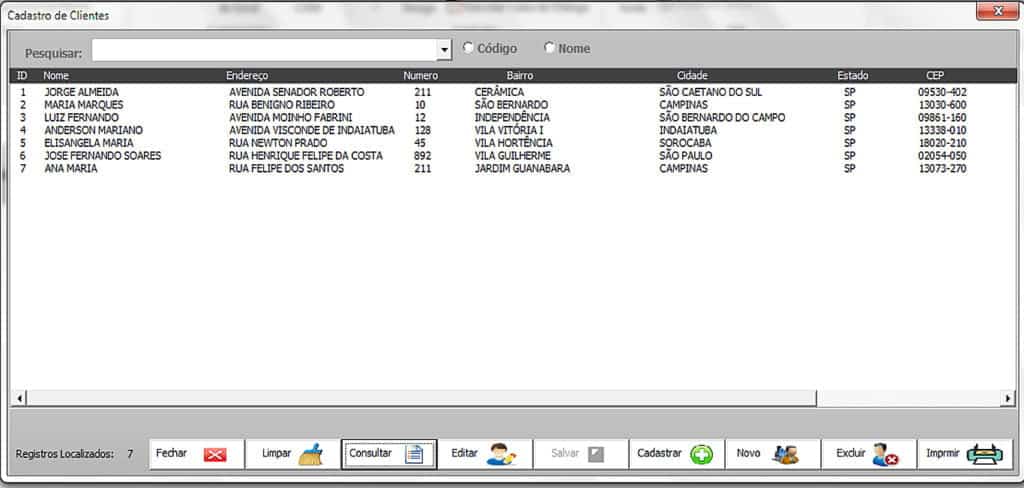Click the SÃO CAETANO DO SUL cell
The width and height of the screenshot is (1024, 488).
[711, 93]
